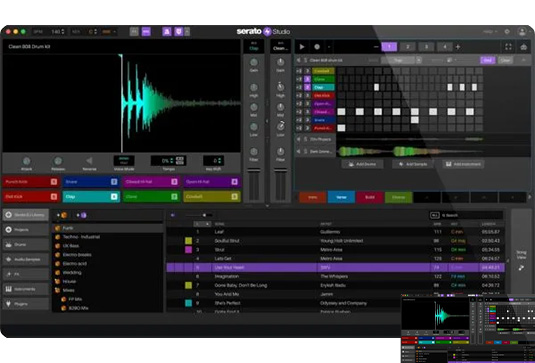Click key icon on the Open Hi-hat pad
The height and width of the screenshot is (363, 535).
coord(234,182)
